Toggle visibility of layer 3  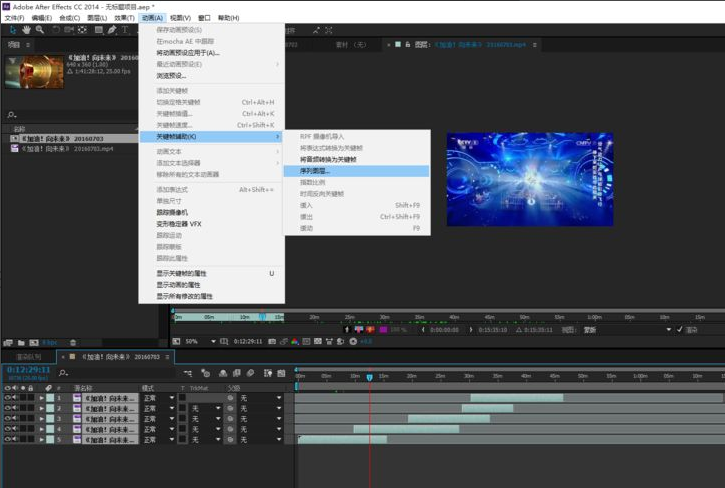(x=8, y=418)
